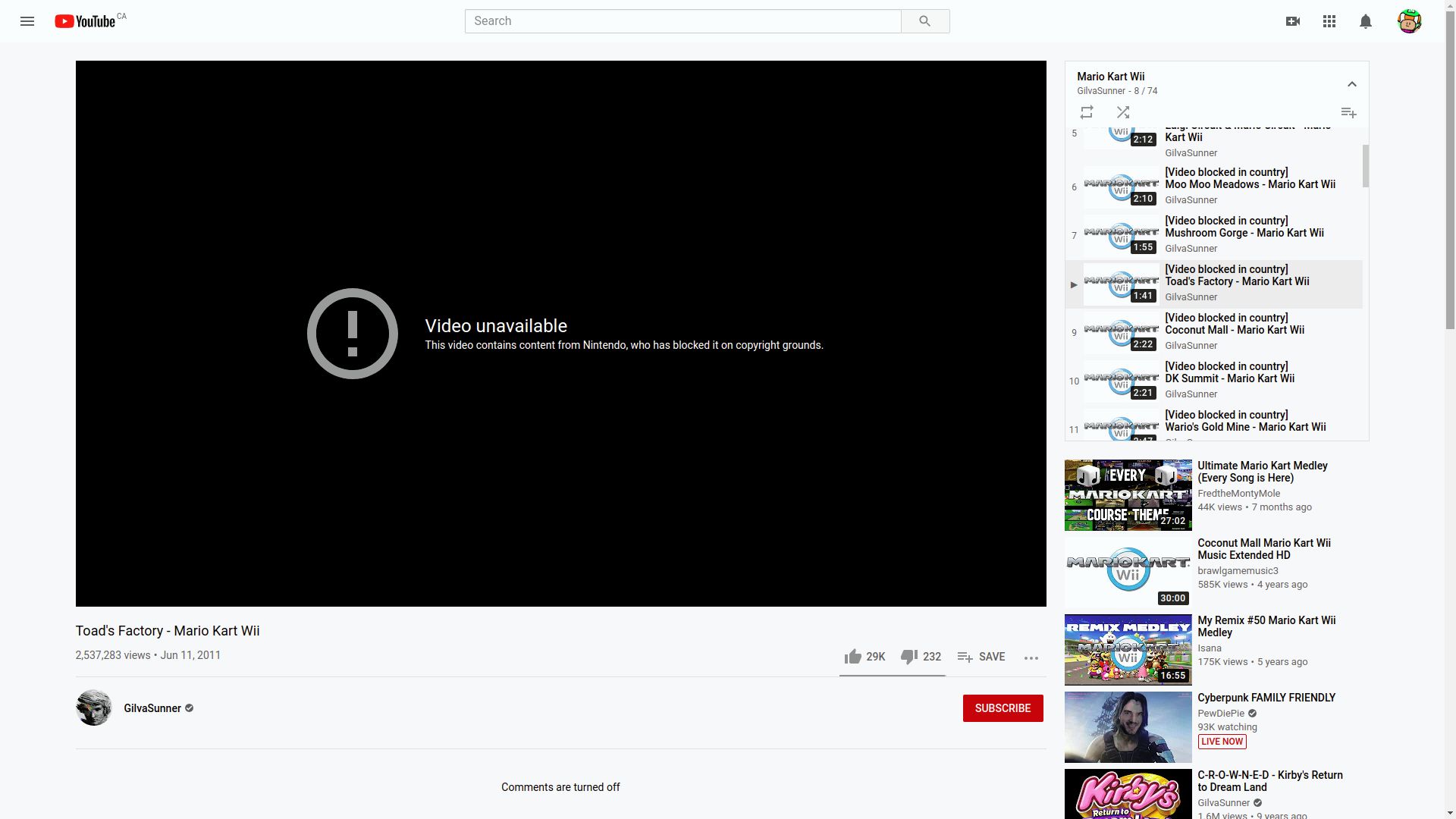Open Ultimate Mario Kart Medley thumbnail
The width and height of the screenshot is (1456, 819).
click(x=1128, y=495)
